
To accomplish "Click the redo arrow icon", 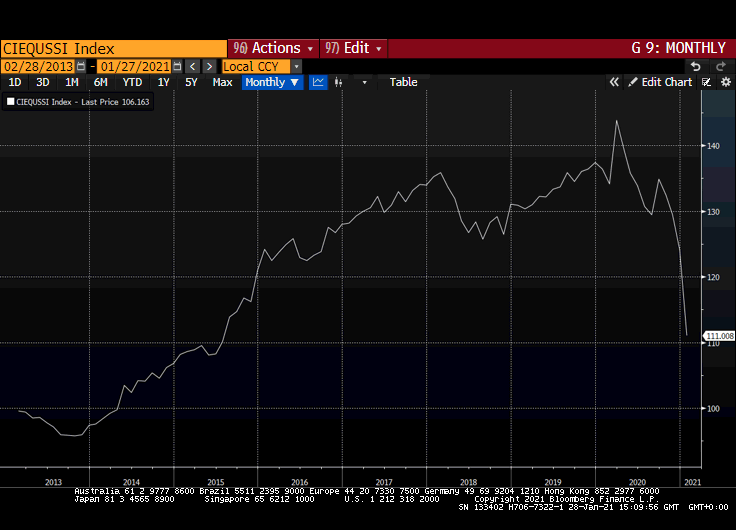I will pos(721,66).
